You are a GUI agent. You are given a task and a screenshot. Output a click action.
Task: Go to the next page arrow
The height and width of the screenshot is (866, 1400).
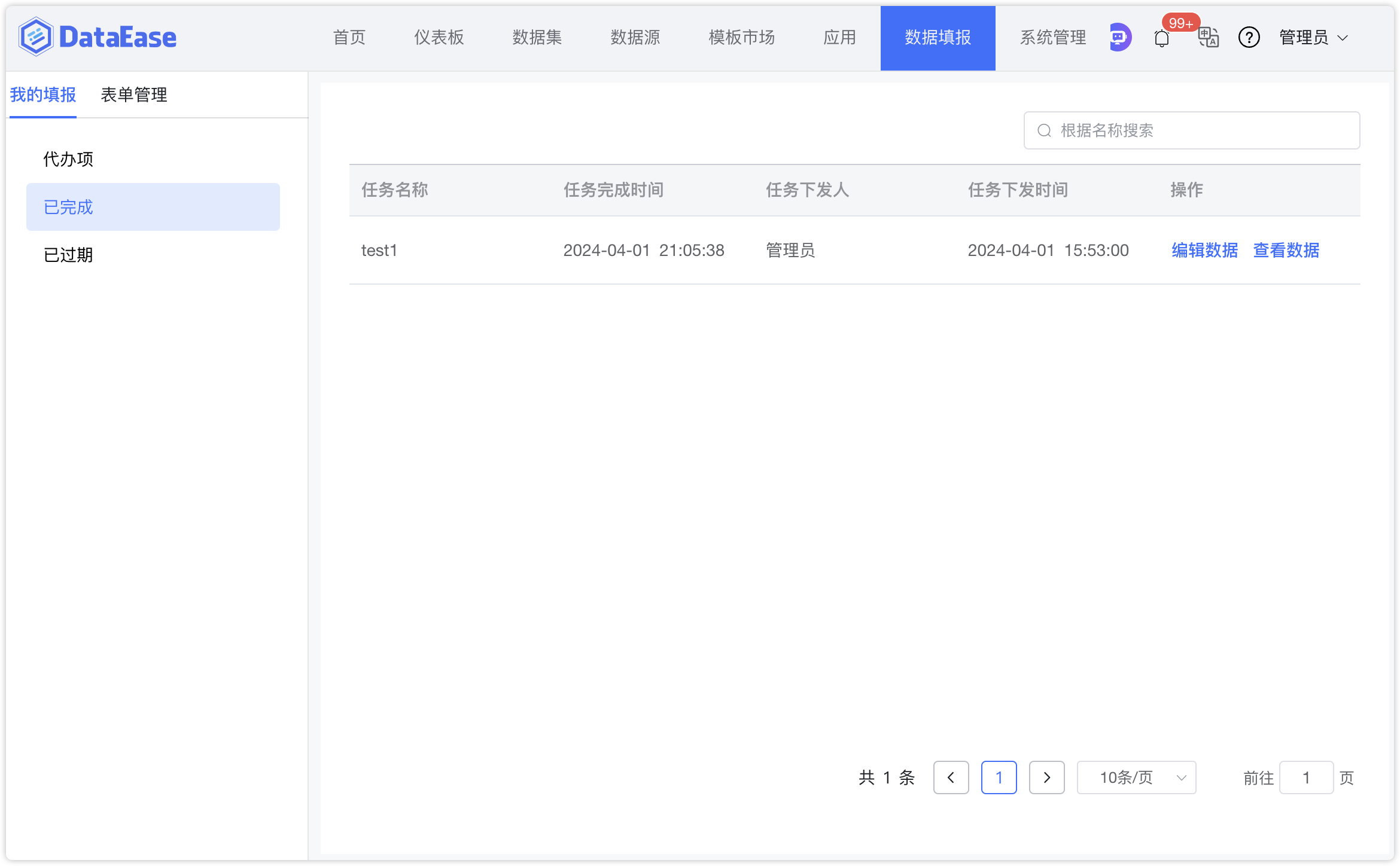(1047, 777)
